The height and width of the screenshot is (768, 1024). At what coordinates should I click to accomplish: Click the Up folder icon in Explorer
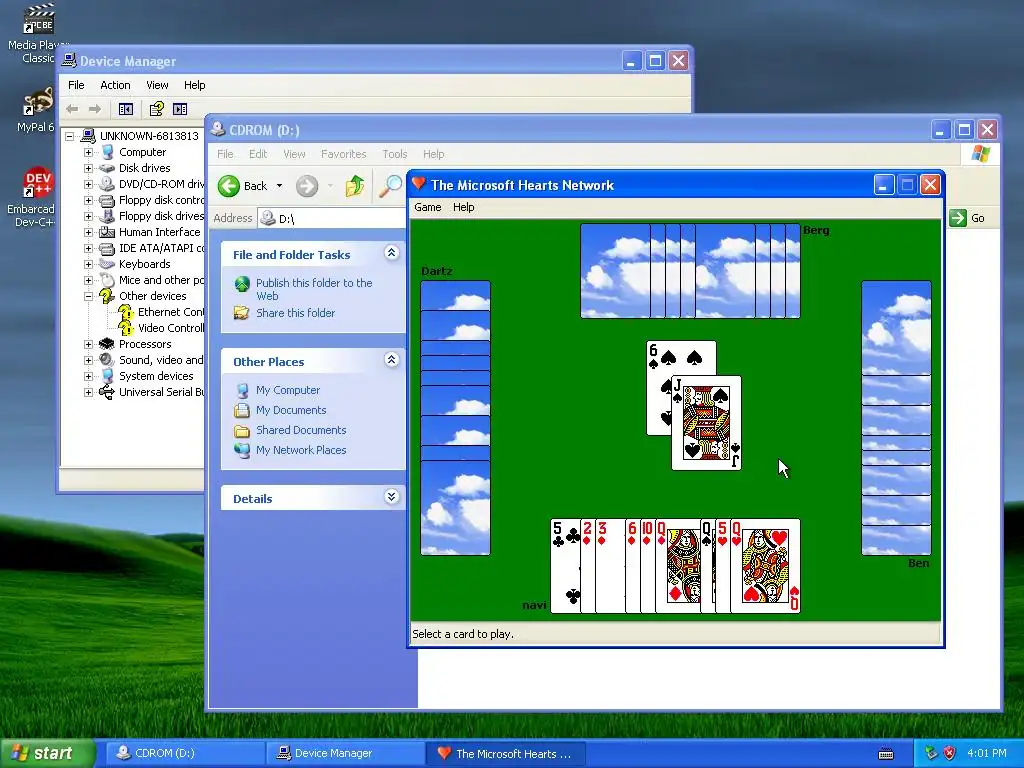tap(355, 186)
